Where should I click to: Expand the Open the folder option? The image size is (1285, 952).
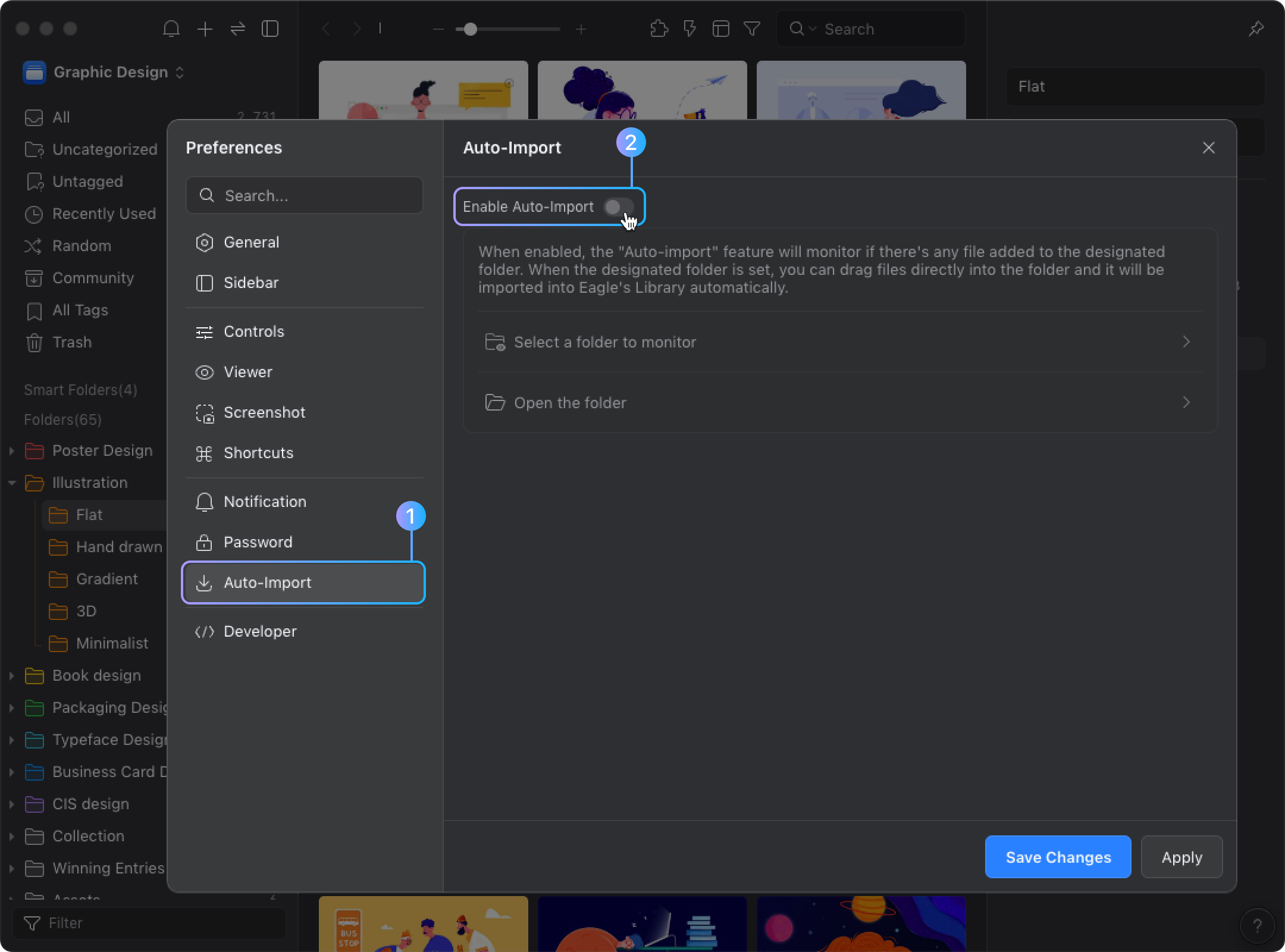tap(1186, 402)
